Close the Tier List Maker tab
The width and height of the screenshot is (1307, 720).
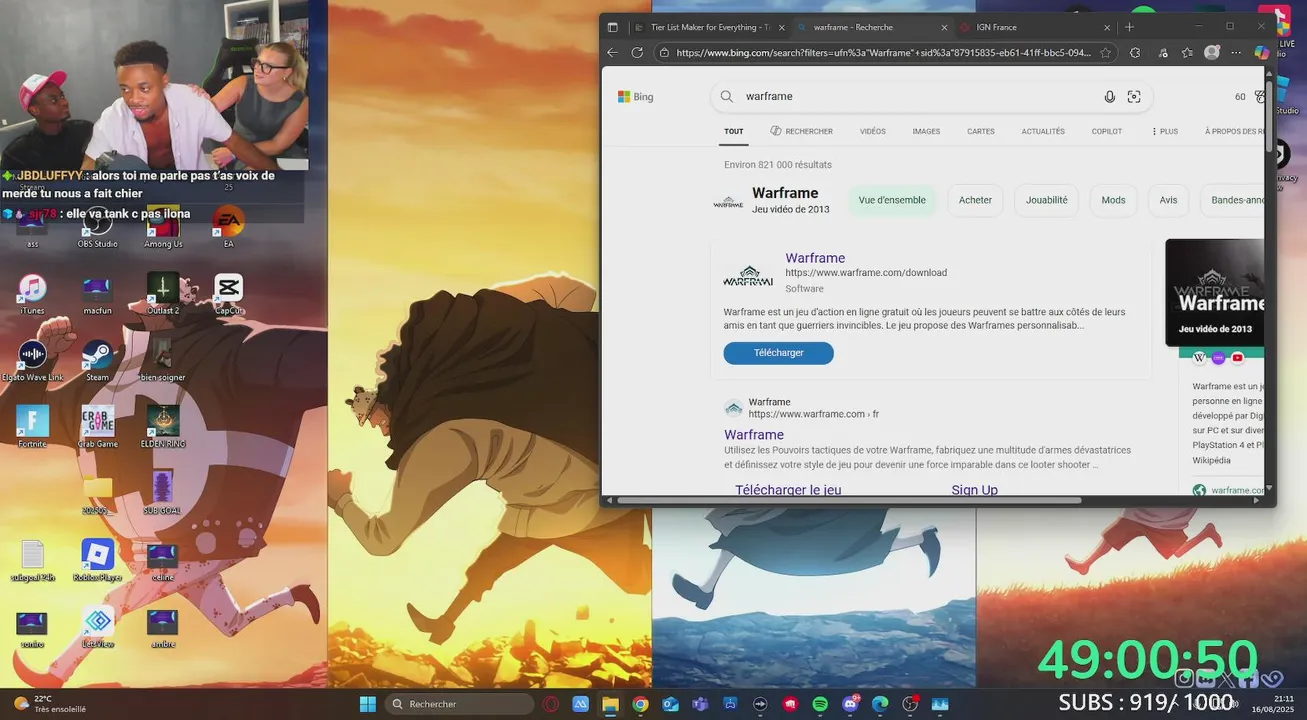pos(782,27)
